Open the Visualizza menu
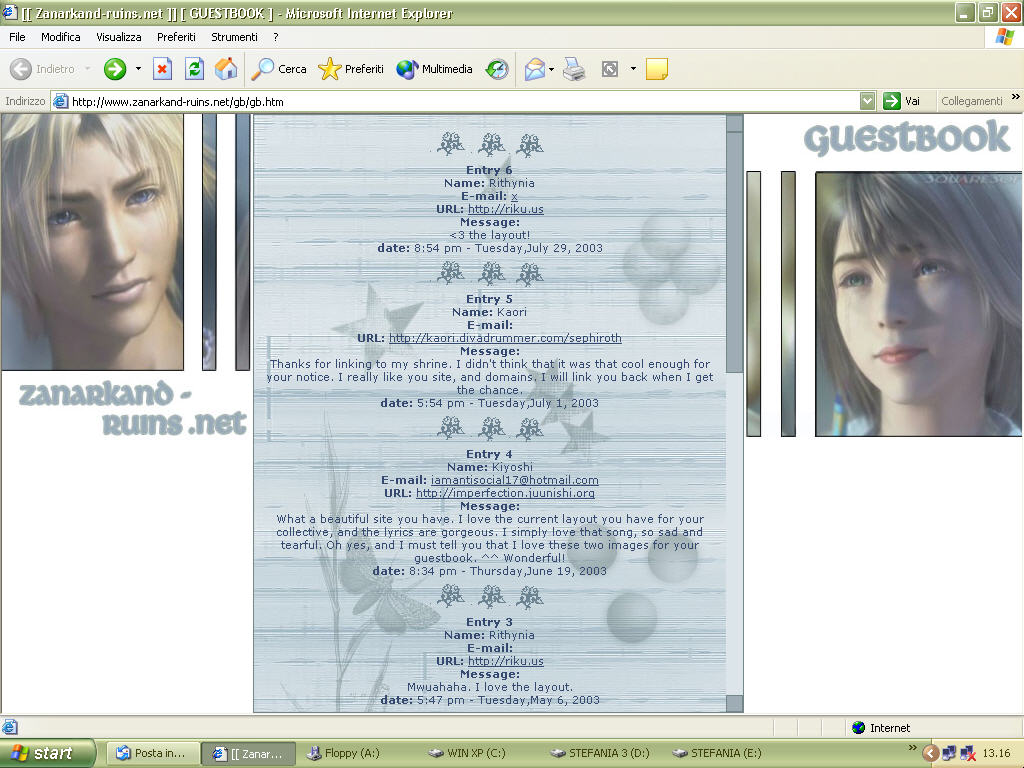Viewport: 1024px width, 768px height. point(119,37)
